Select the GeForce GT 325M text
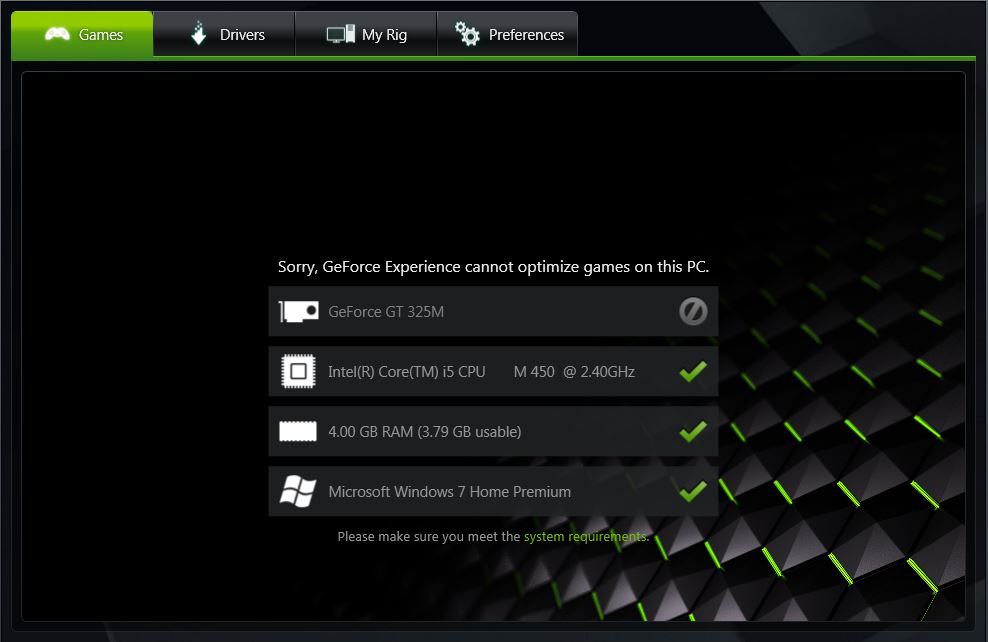988x642 pixels. [386, 311]
